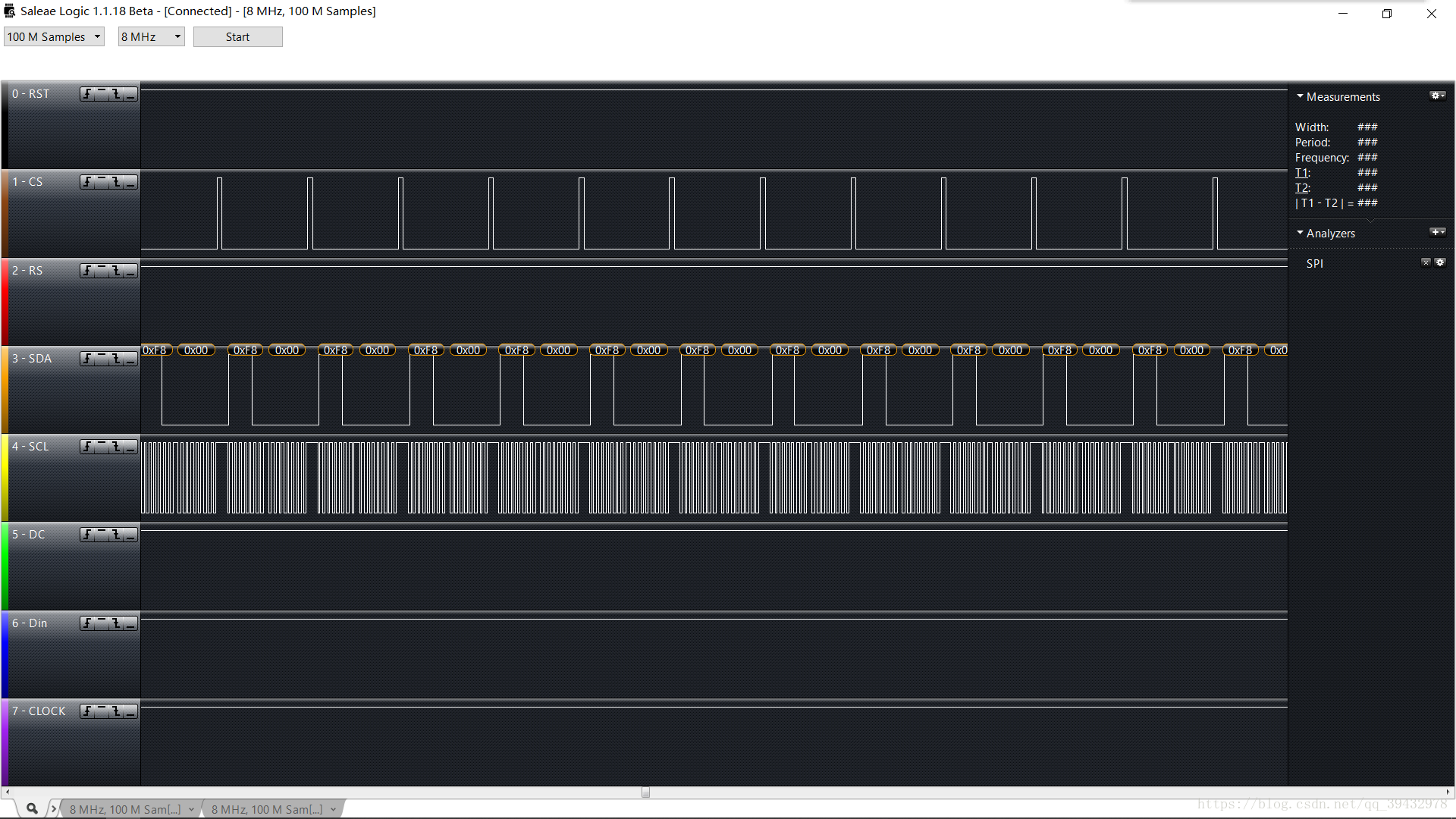The image size is (1456, 819).
Task: Click the 6 - Din channel label
Action: [x=30, y=623]
